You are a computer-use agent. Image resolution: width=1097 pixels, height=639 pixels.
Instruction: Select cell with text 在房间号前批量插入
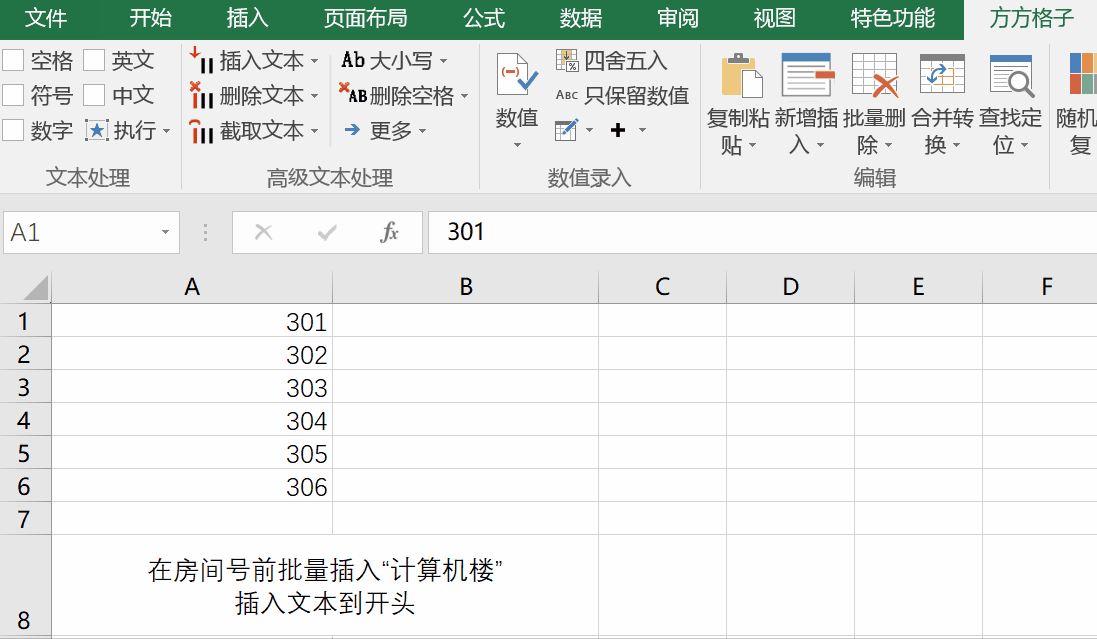325,586
